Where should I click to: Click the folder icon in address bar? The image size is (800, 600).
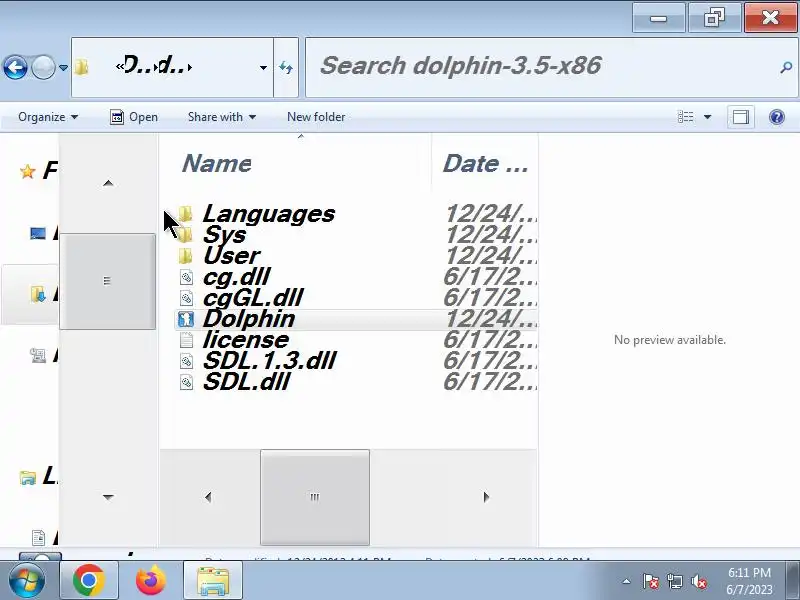click(81, 67)
